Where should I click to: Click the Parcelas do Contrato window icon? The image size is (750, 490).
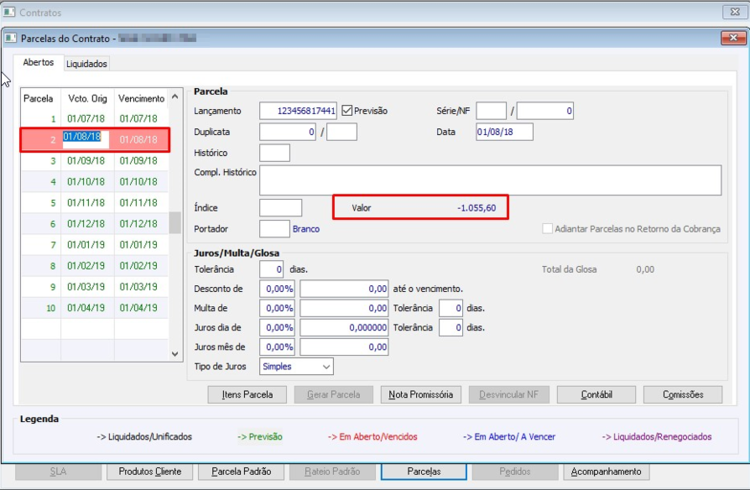pos(11,38)
